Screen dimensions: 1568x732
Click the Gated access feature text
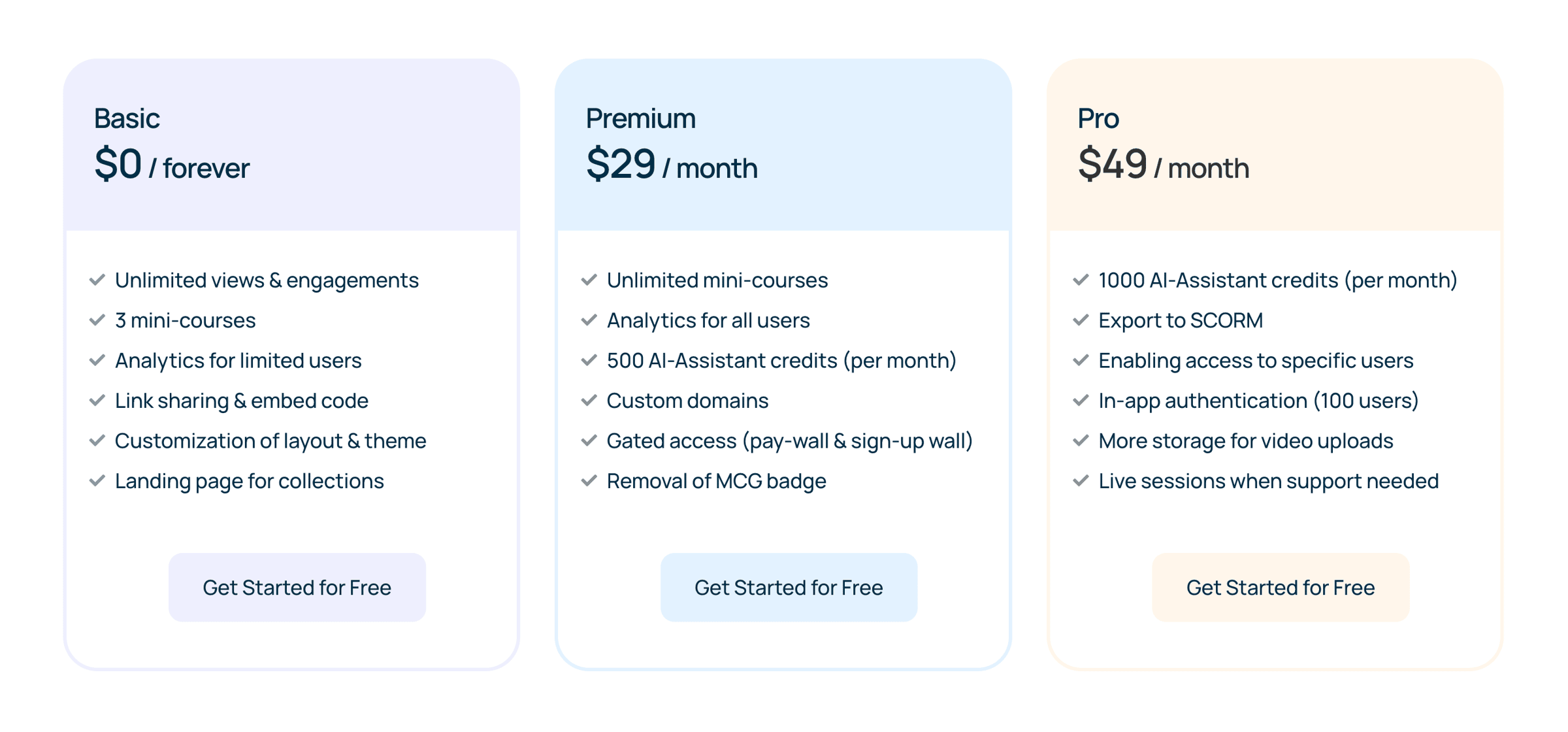point(790,441)
